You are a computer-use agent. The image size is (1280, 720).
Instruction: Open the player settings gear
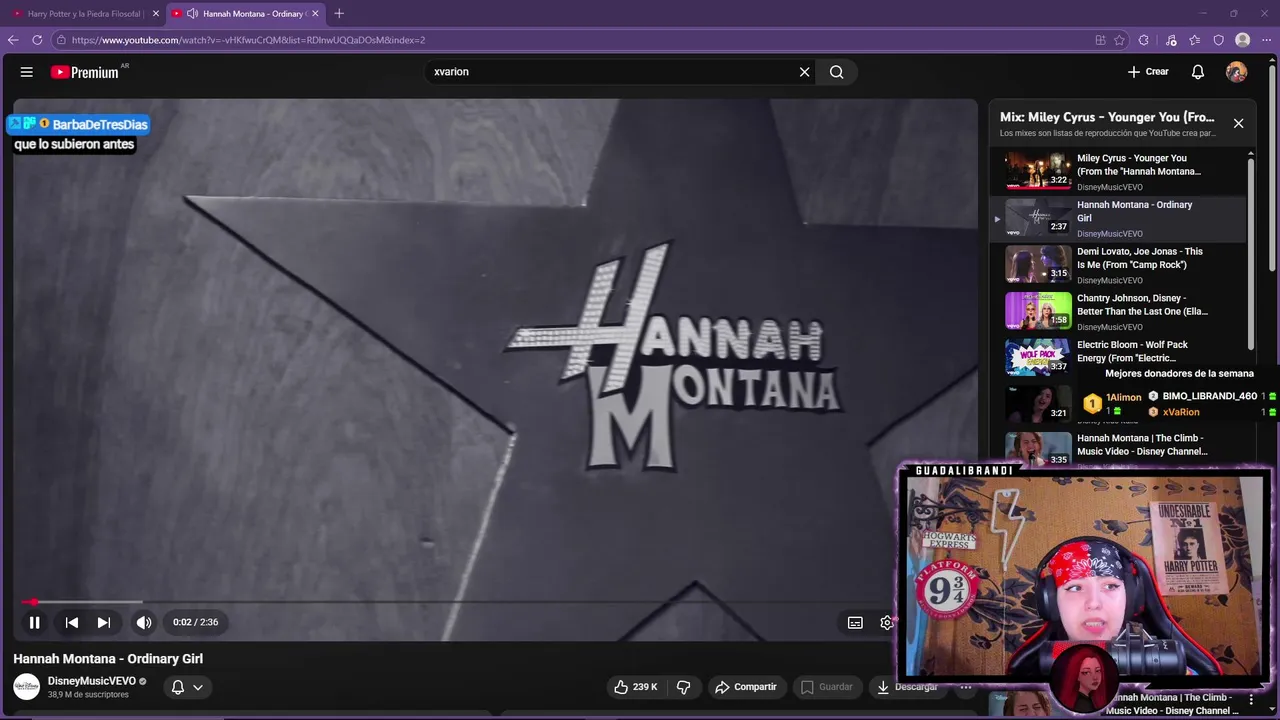click(x=886, y=622)
